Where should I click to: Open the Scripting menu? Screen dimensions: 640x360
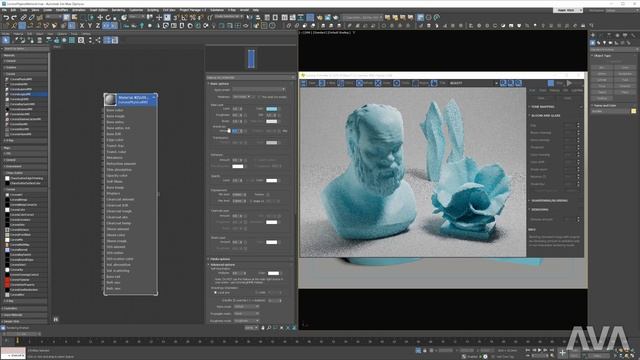[x=153, y=10]
